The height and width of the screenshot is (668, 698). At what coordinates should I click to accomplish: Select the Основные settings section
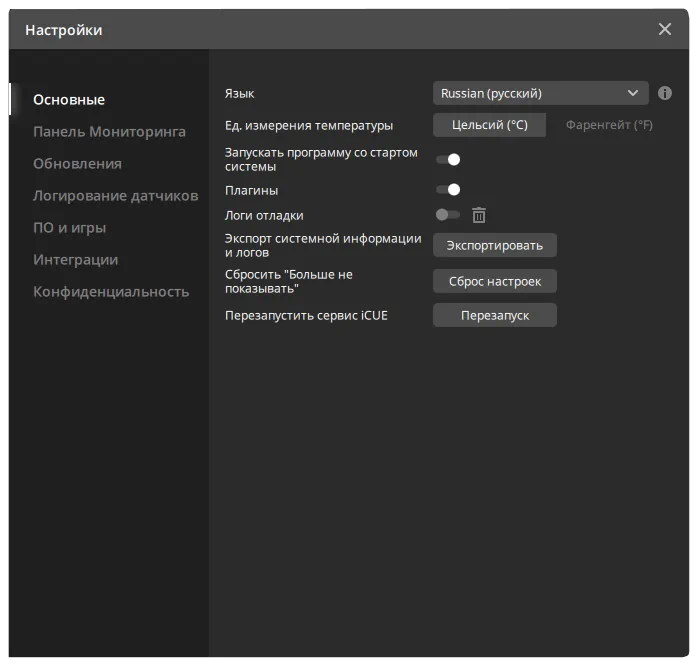(69, 100)
